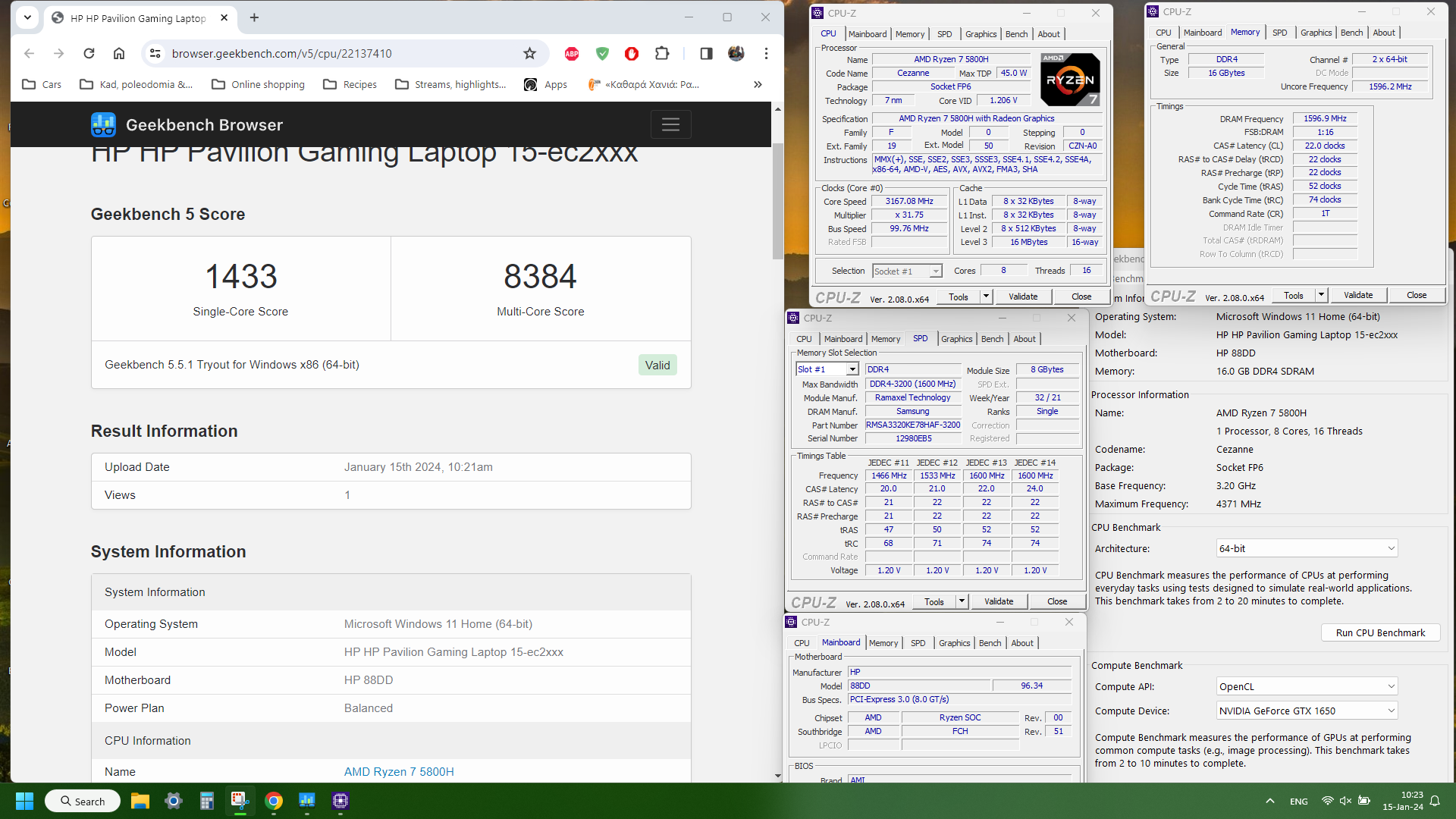The image size is (1456, 819).
Task: Switch to SPD tab in Memory window
Action: [1279, 33]
